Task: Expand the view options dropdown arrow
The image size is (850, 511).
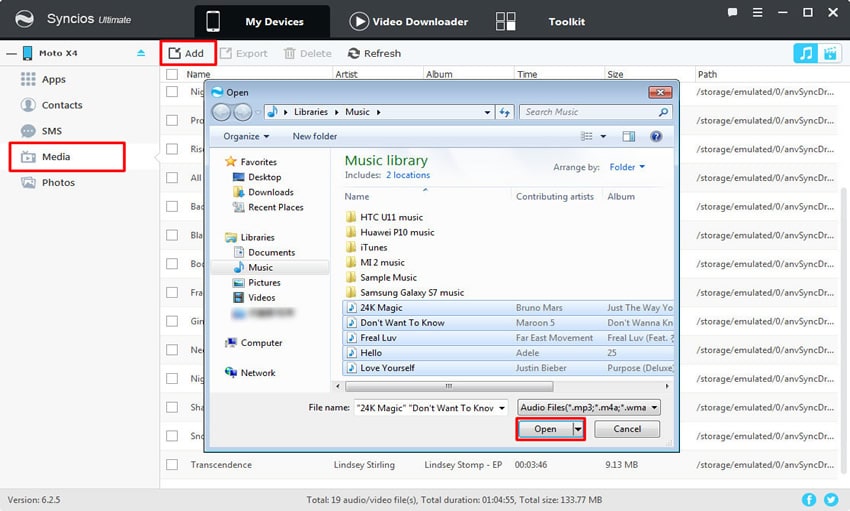Action: [x=603, y=137]
